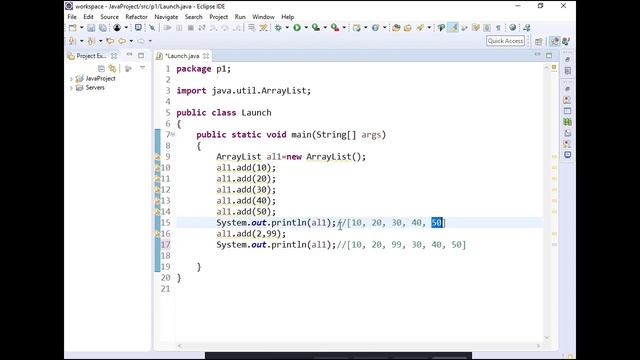Image resolution: width=640 pixels, height=360 pixels.
Task: Click the editor horizontal scrollbar
Action: click(359, 346)
